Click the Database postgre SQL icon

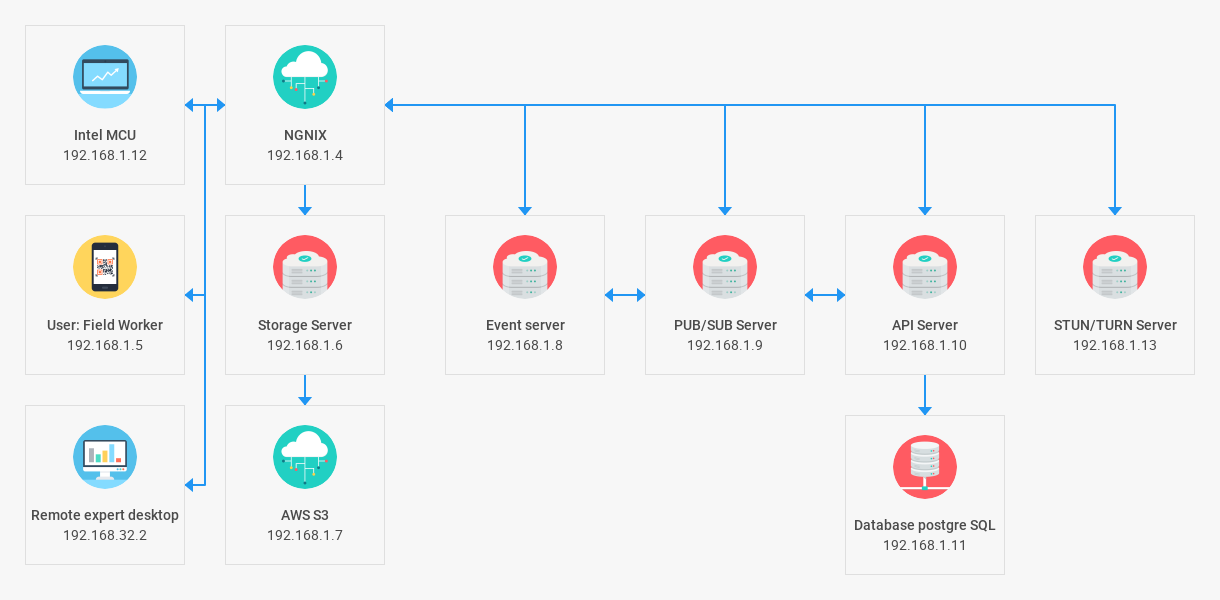pyautogui.click(x=925, y=467)
